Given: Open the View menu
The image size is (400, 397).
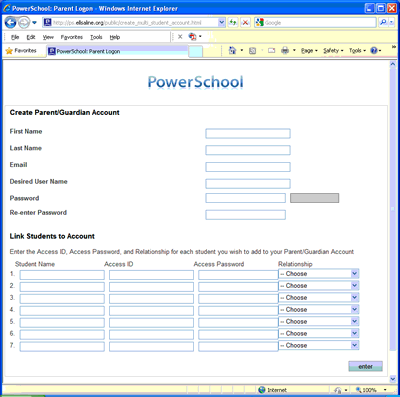Looking at the screenshot, I should click(x=48, y=37).
